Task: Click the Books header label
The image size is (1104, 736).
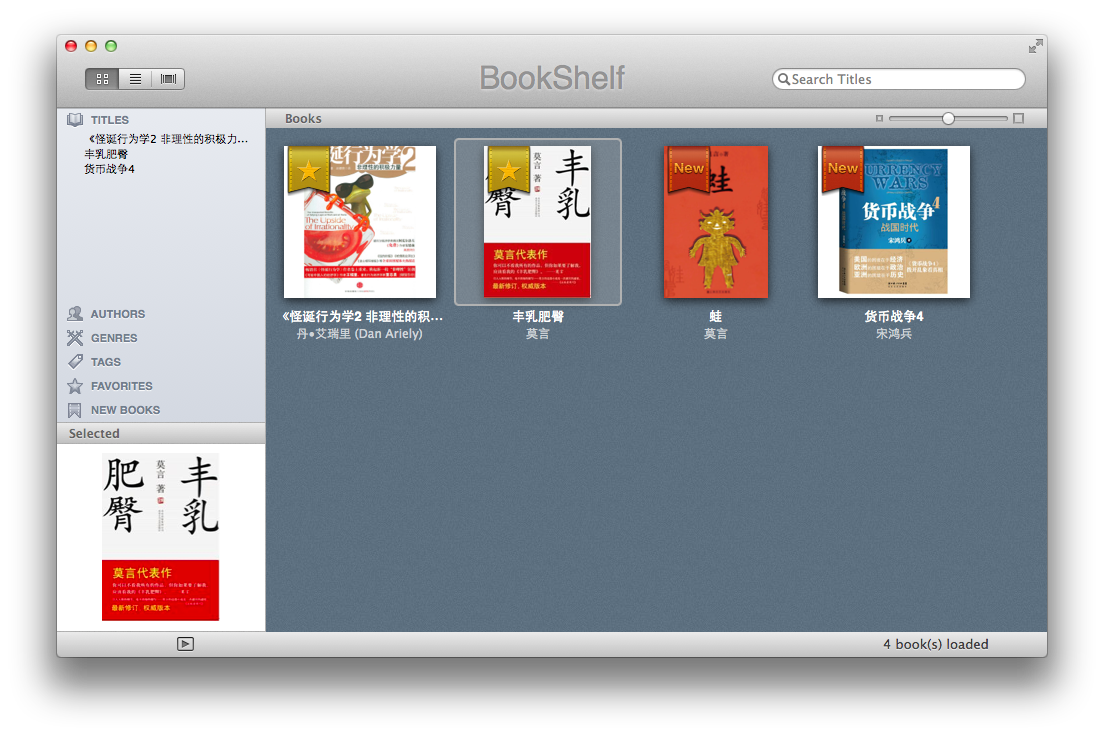Action: coord(303,118)
